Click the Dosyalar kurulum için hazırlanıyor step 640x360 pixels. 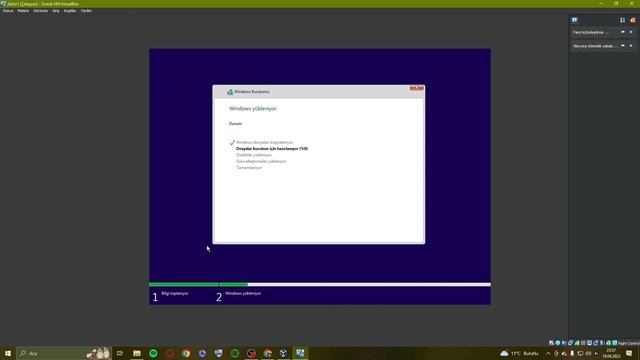pos(272,149)
